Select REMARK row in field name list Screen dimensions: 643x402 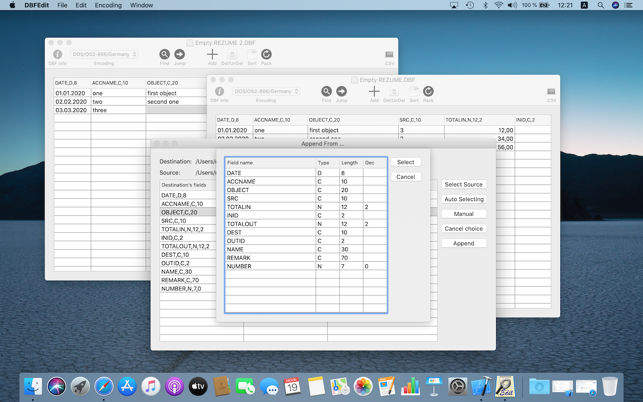[x=306, y=258]
